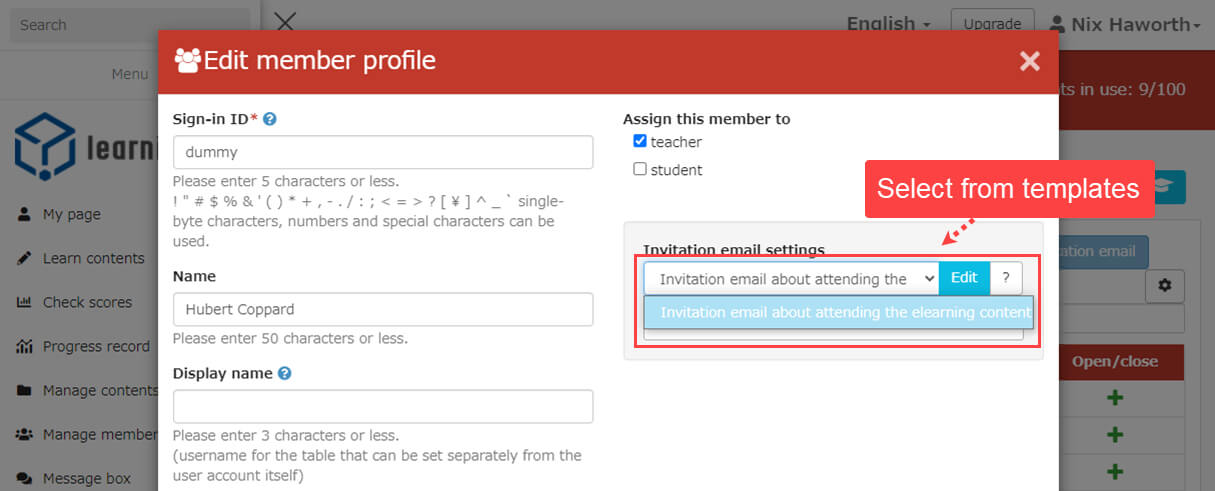
Task: Check the student checkbox
Action: click(x=640, y=169)
